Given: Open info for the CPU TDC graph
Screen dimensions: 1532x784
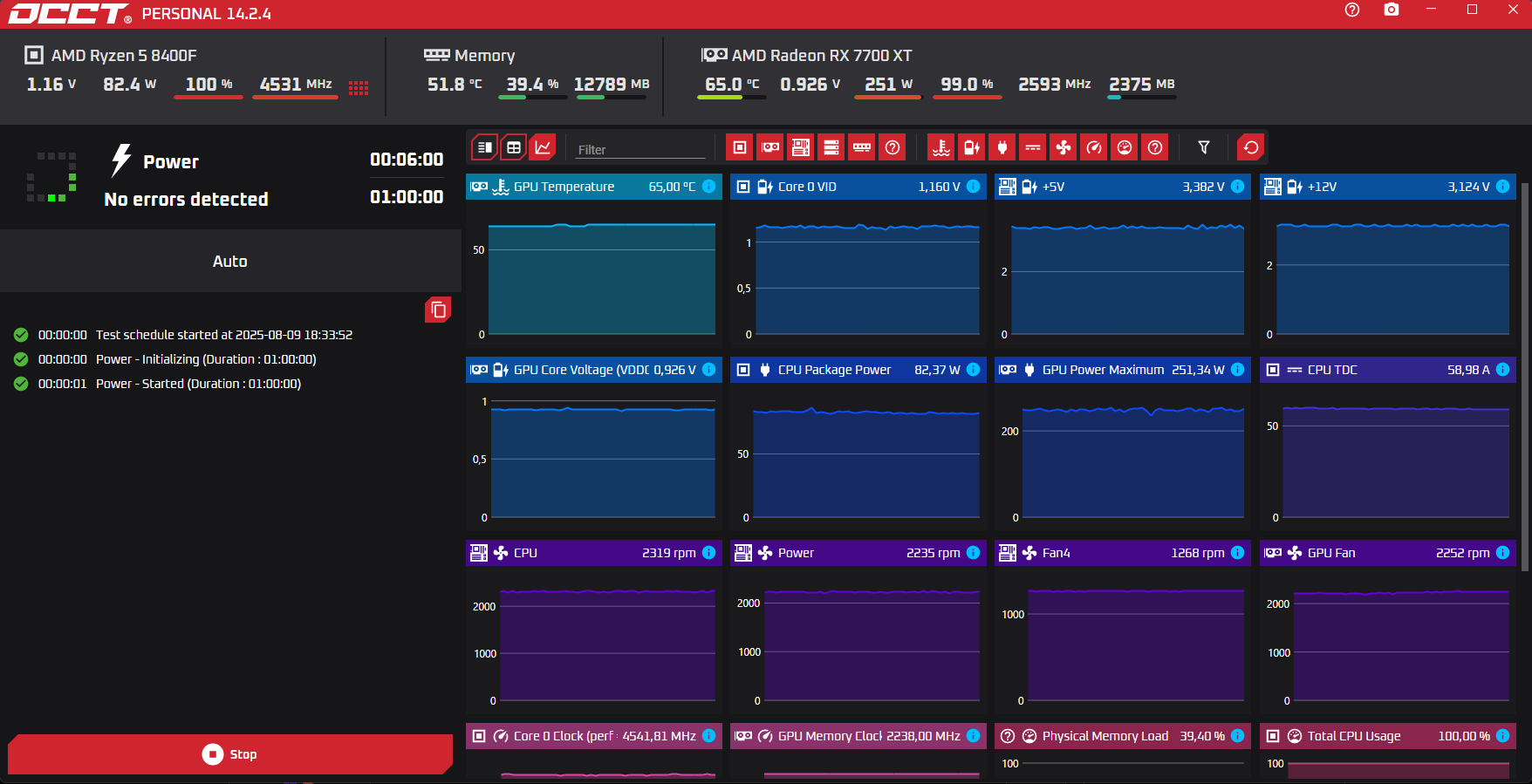Looking at the screenshot, I should [x=1502, y=370].
